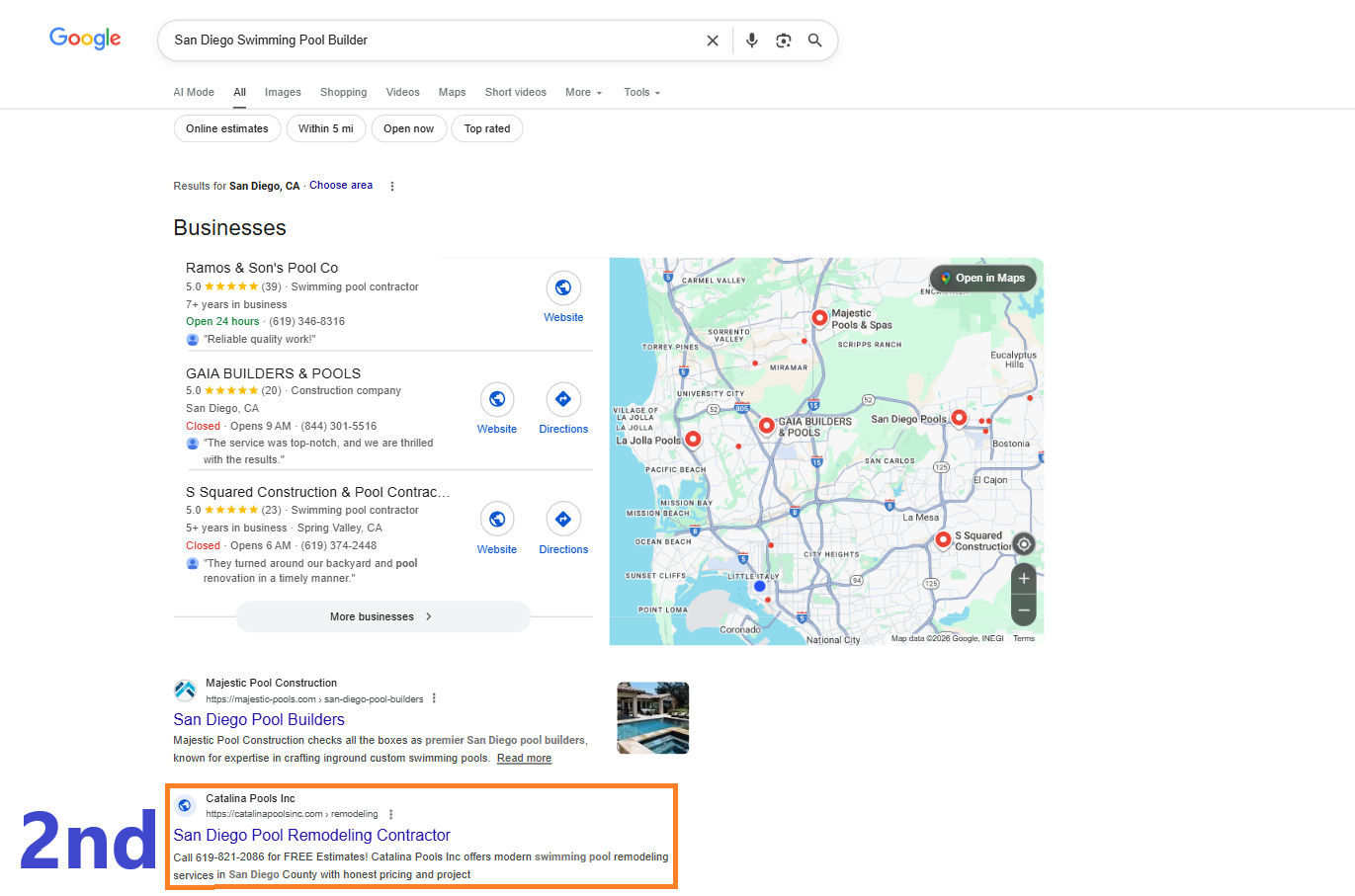Switch to Shopping tab

pyautogui.click(x=343, y=92)
